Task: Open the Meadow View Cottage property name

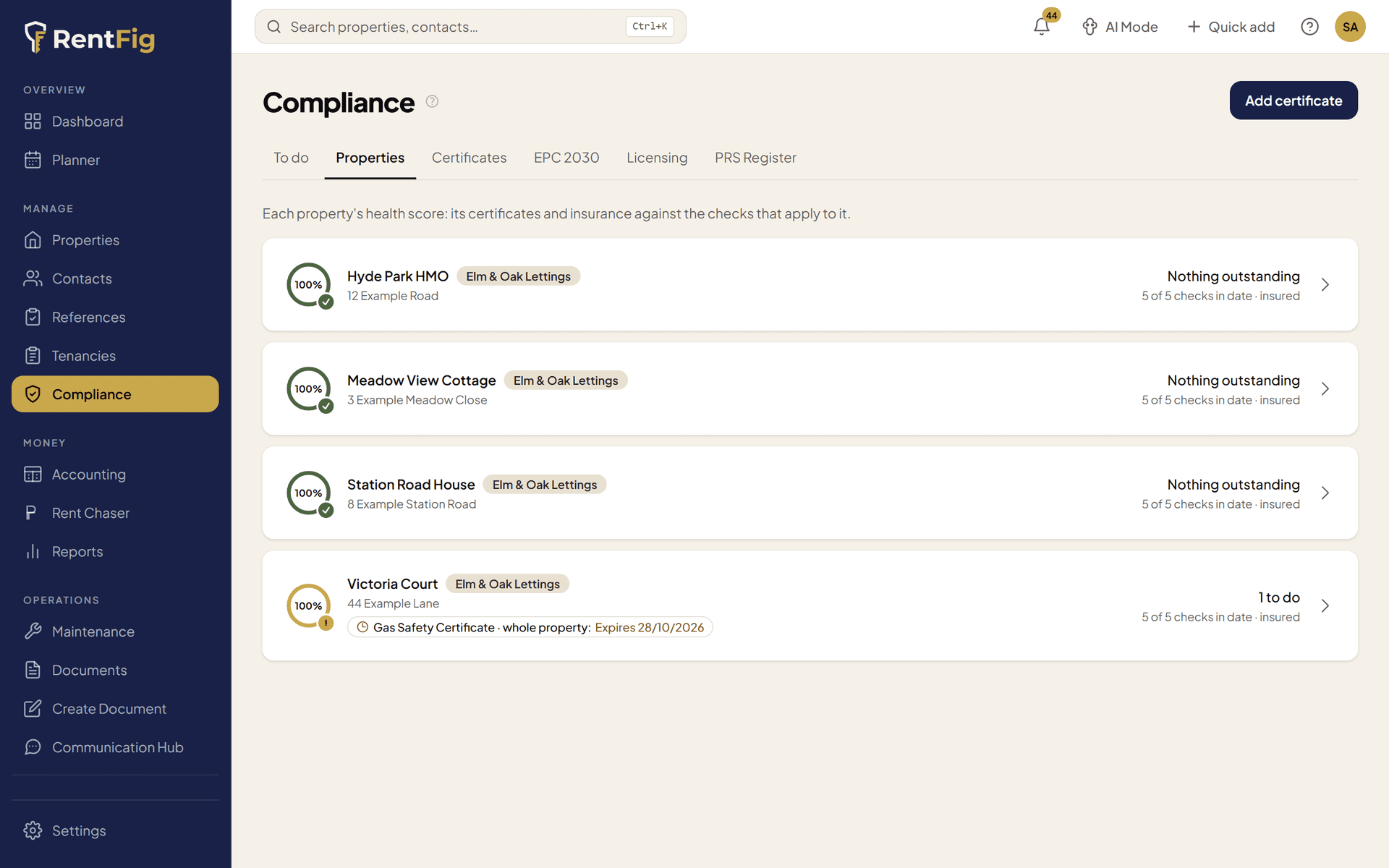Action: pos(422,380)
